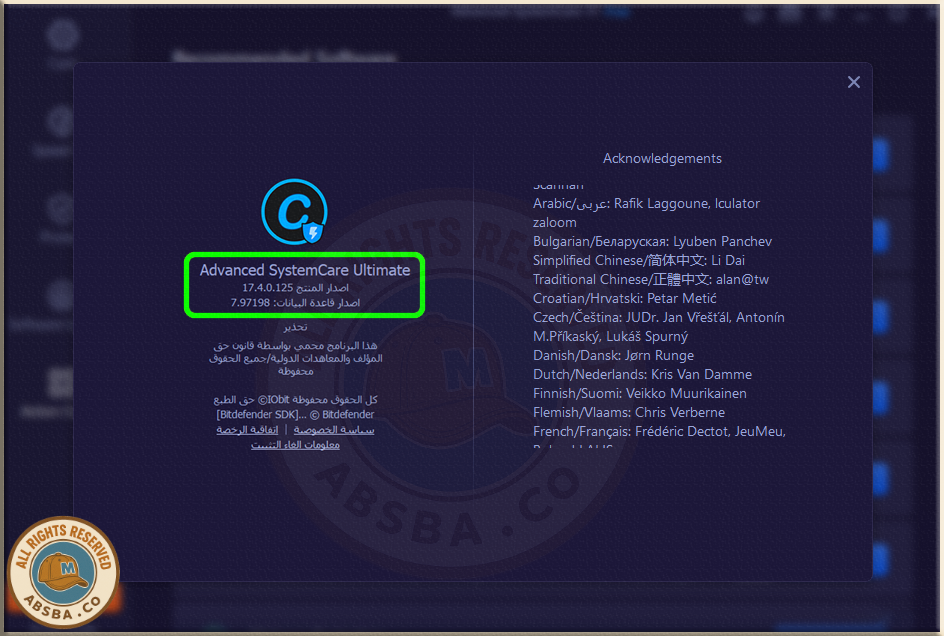Click the product version 17.4.0.125 line
The width and height of the screenshot is (944, 636).
point(295,288)
